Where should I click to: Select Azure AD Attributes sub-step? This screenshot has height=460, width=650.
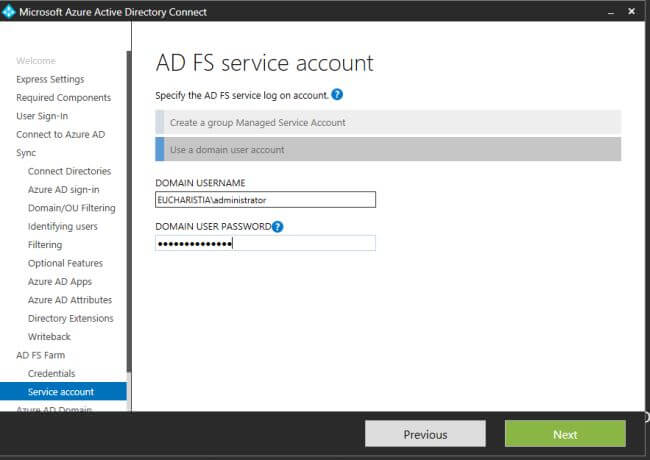point(70,300)
